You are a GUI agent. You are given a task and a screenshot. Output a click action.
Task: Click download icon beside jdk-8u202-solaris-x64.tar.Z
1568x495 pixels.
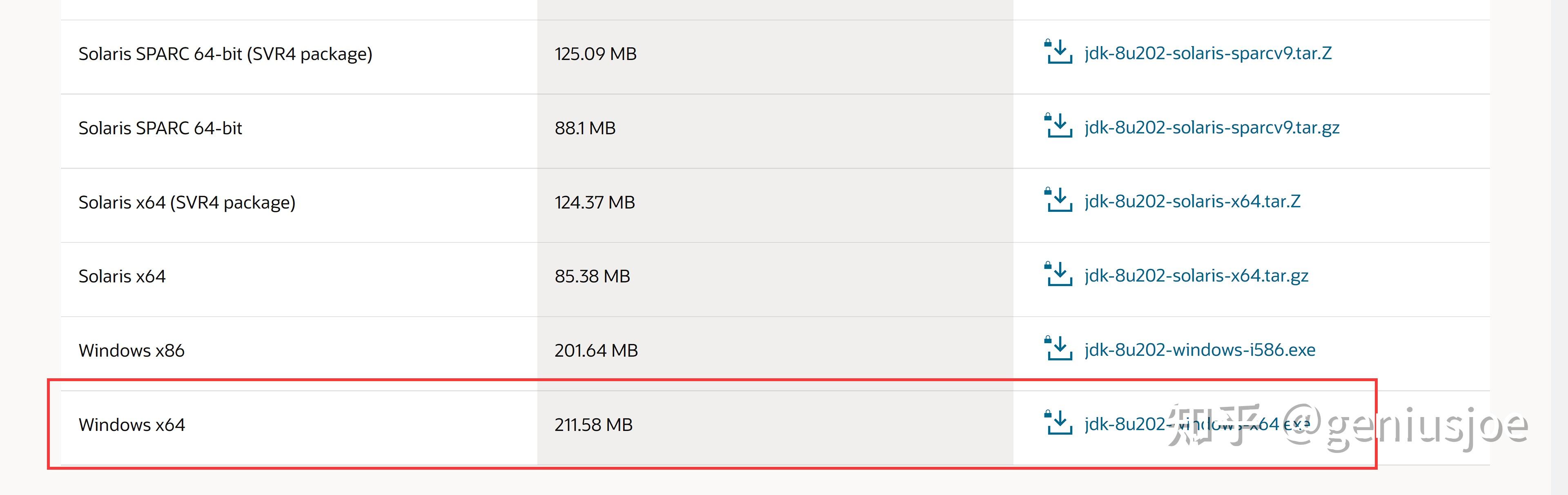coord(1058,201)
